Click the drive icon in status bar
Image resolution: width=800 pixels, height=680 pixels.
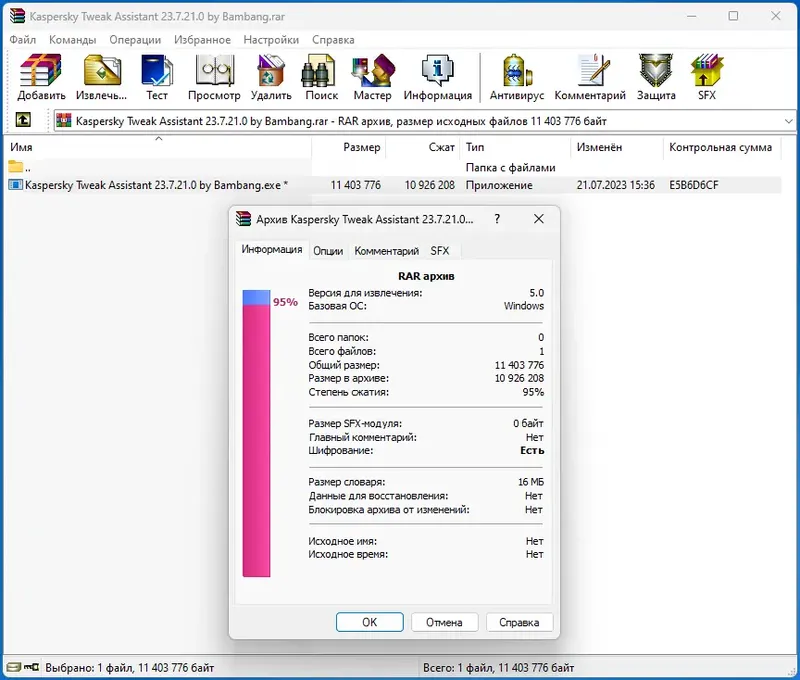pos(14,667)
